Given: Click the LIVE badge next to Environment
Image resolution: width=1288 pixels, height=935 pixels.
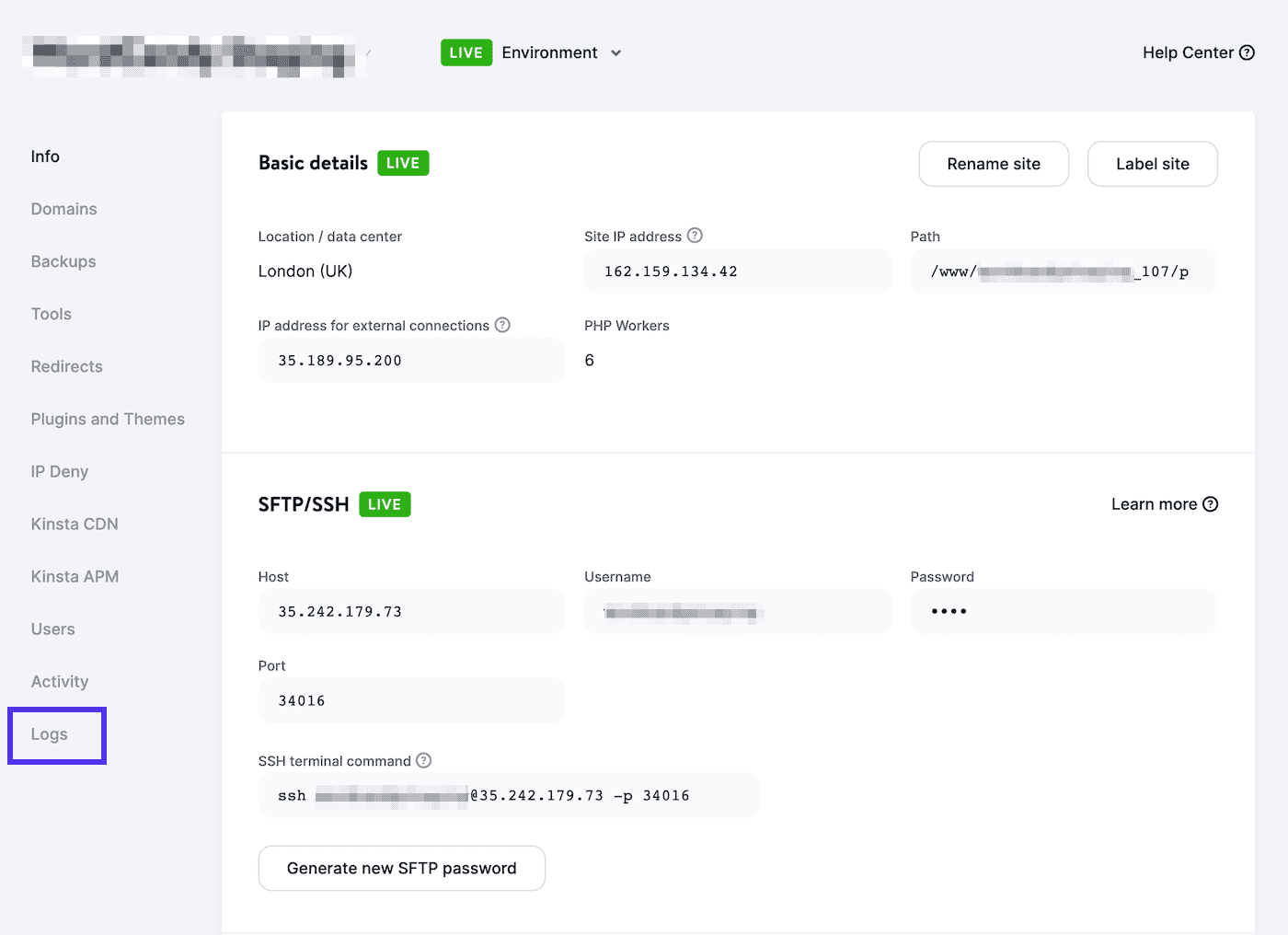Looking at the screenshot, I should click(466, 52).
